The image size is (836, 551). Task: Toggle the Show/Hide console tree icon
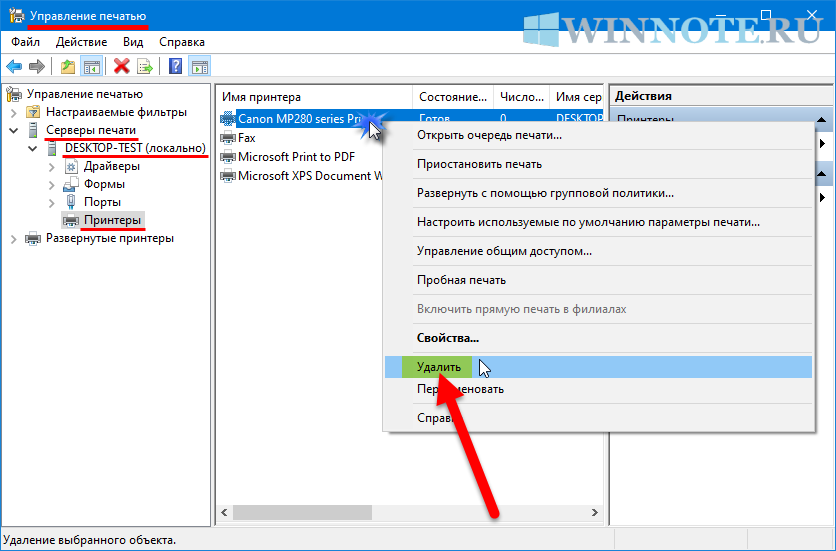point(91,67)
